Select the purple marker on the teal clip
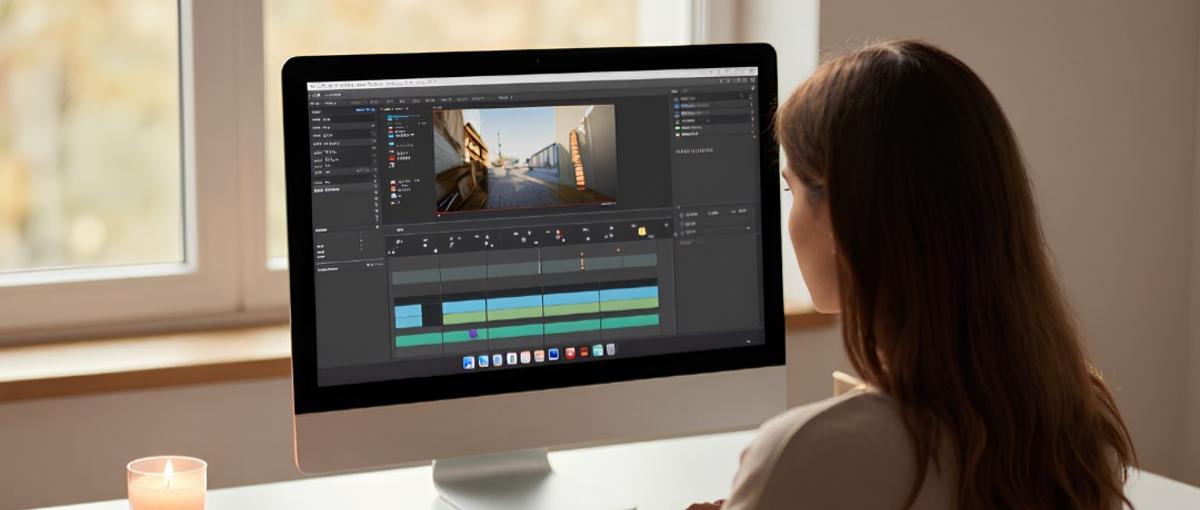The width and height of the screenshot is (1200, 510). (473, 333)
